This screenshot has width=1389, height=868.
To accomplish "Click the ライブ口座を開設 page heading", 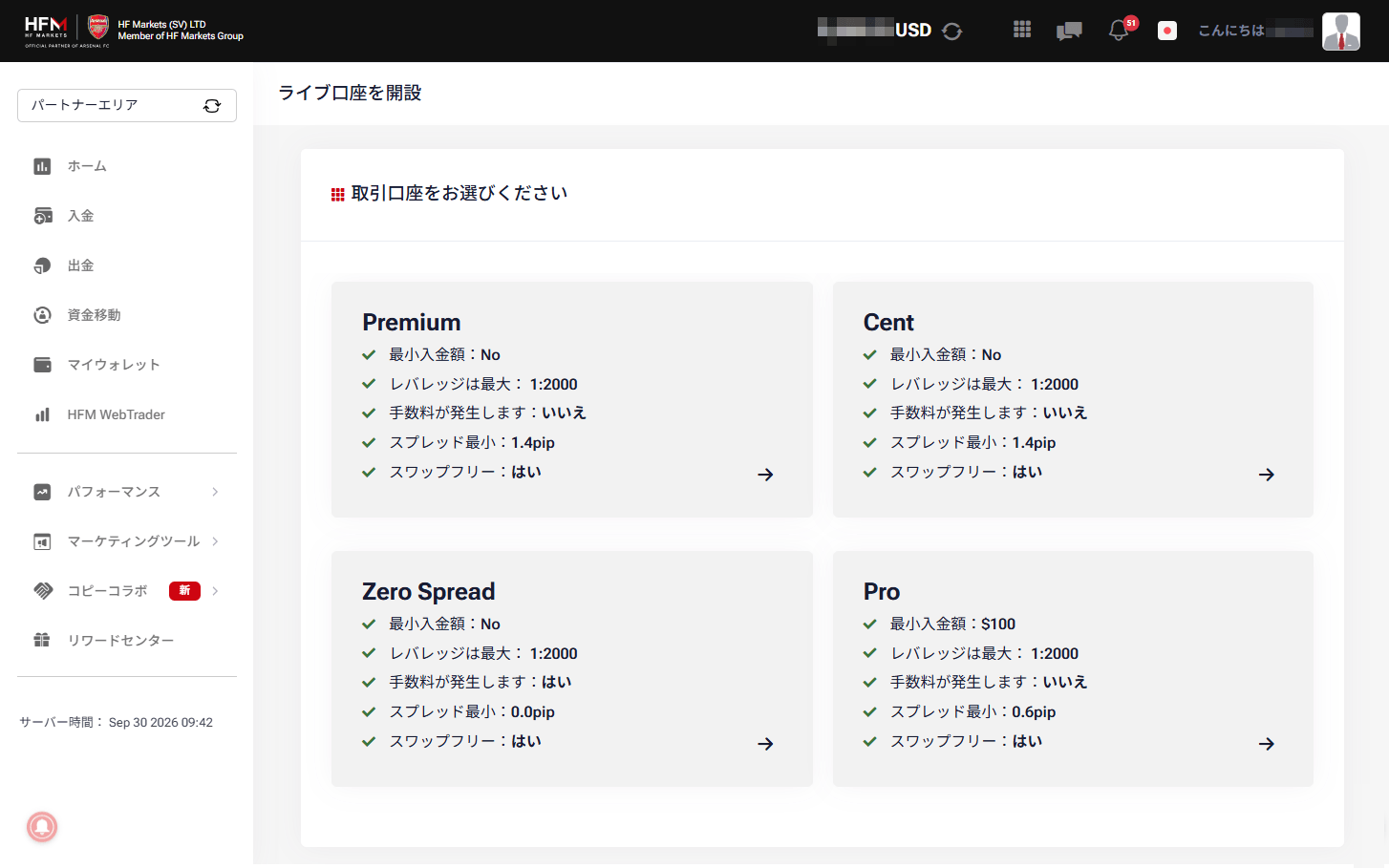I will (x=350, y=94).
